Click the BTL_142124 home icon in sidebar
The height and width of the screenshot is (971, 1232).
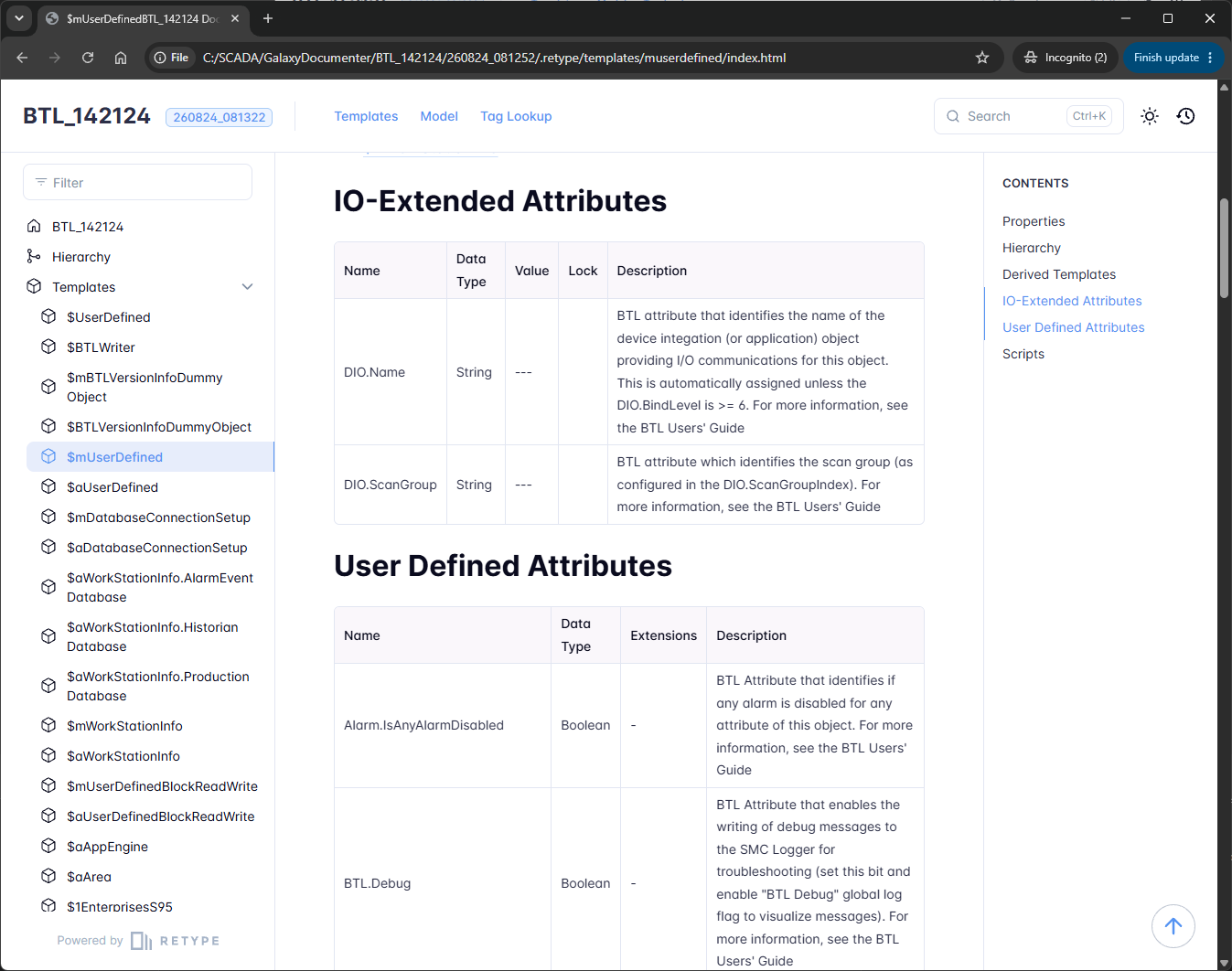tap(34, 226)
